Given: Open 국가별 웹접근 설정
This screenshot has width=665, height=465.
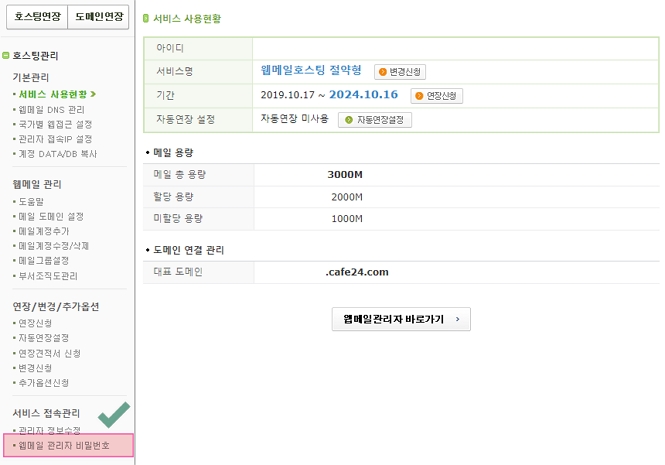Looking at the screenshot, I should coord(56,124).
